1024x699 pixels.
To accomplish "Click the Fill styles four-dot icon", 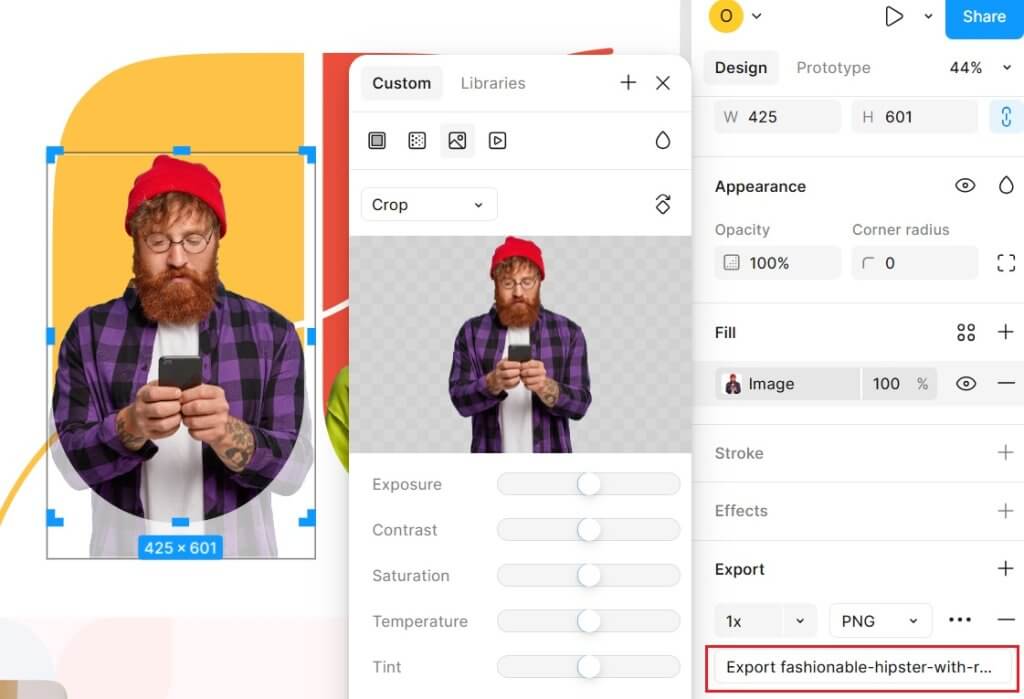I will coord(966,333).
